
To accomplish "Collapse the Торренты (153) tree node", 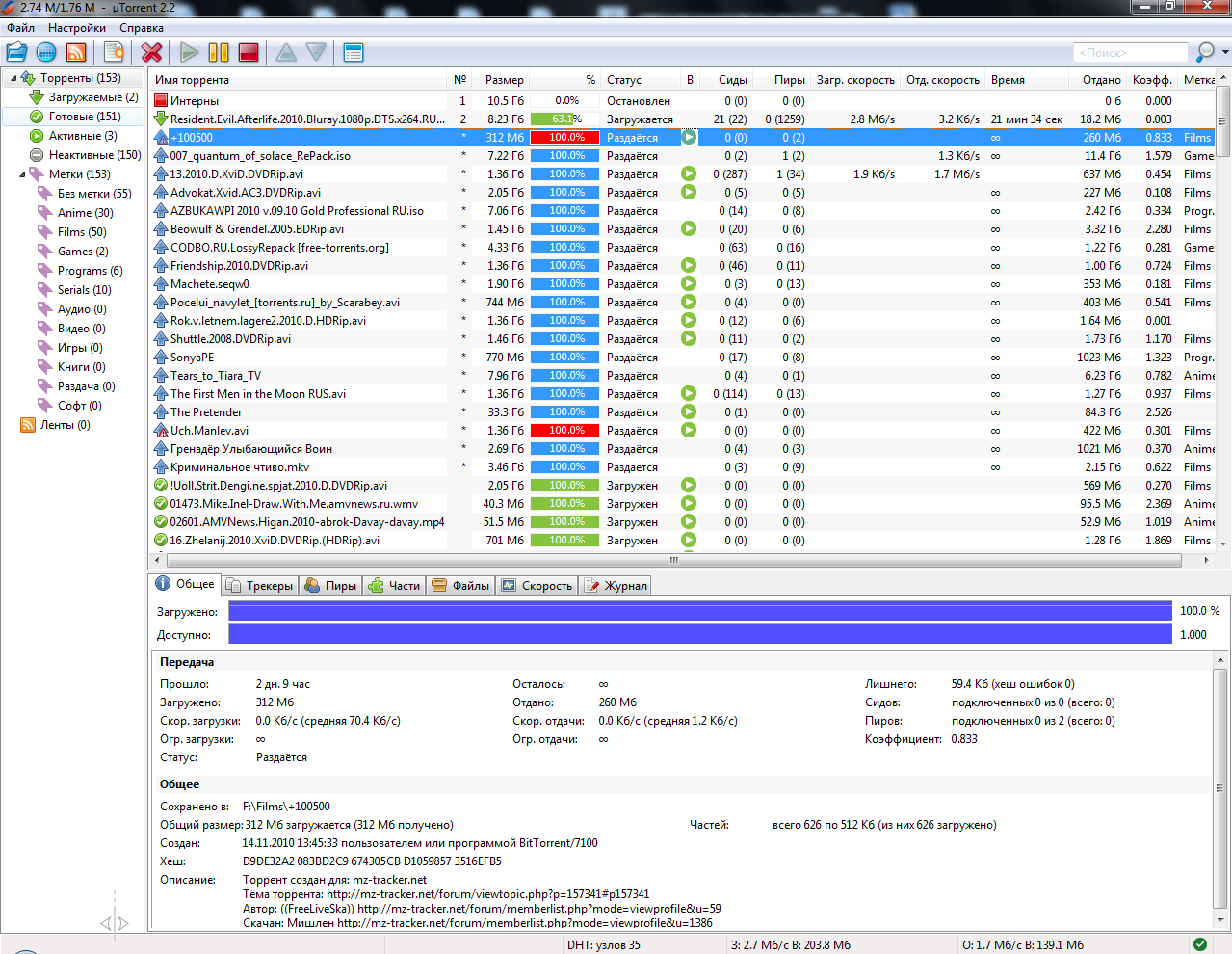I will (13, 78).
